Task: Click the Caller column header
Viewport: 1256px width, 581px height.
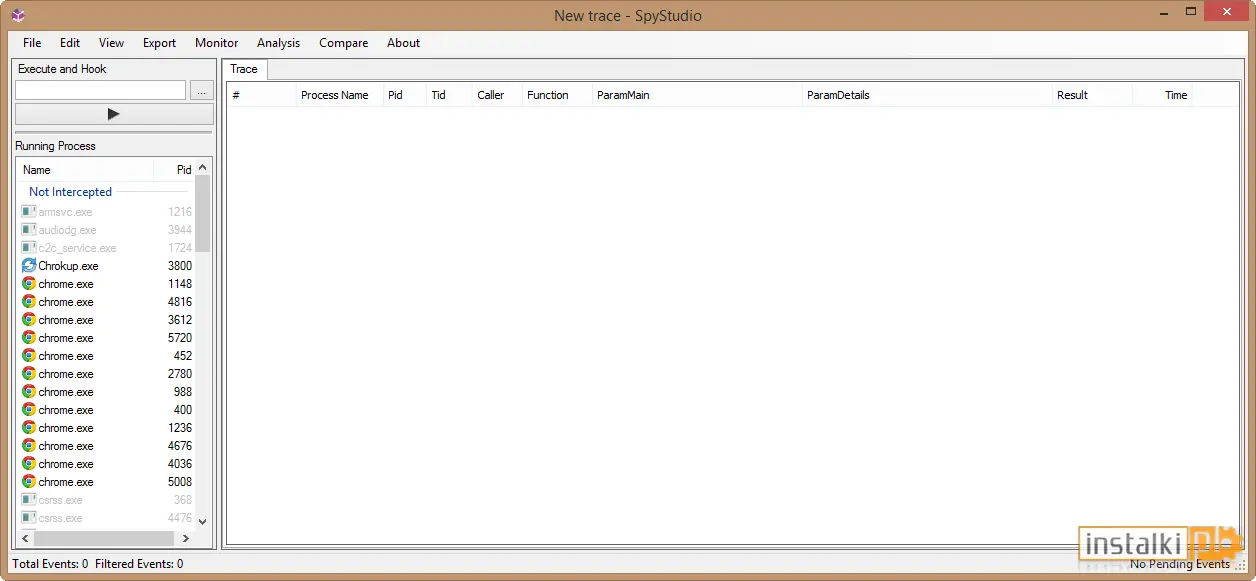Action: click(497, 95)
